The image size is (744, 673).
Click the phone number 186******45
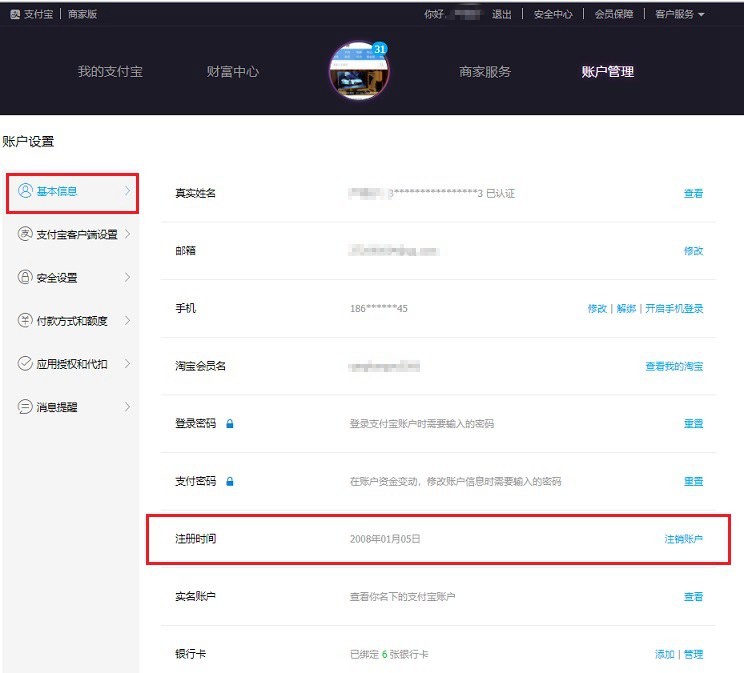point(379,308)
